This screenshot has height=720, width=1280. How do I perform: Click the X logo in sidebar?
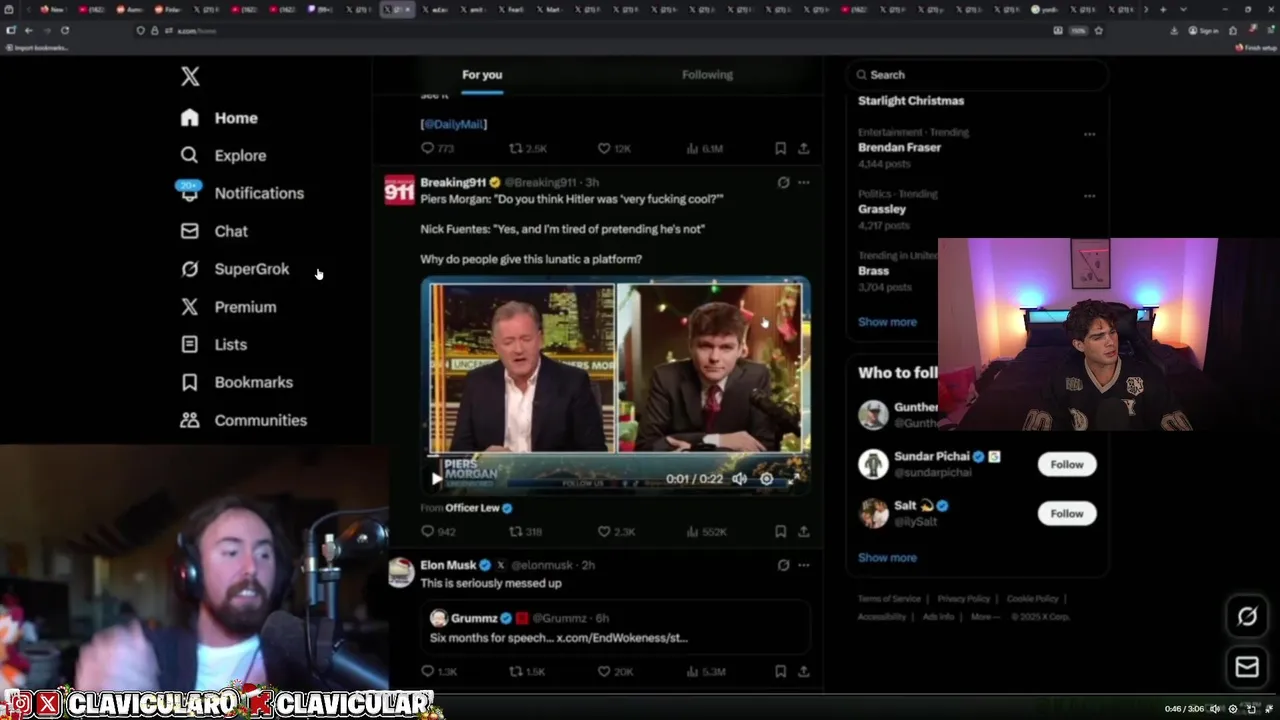click(190, 76)
